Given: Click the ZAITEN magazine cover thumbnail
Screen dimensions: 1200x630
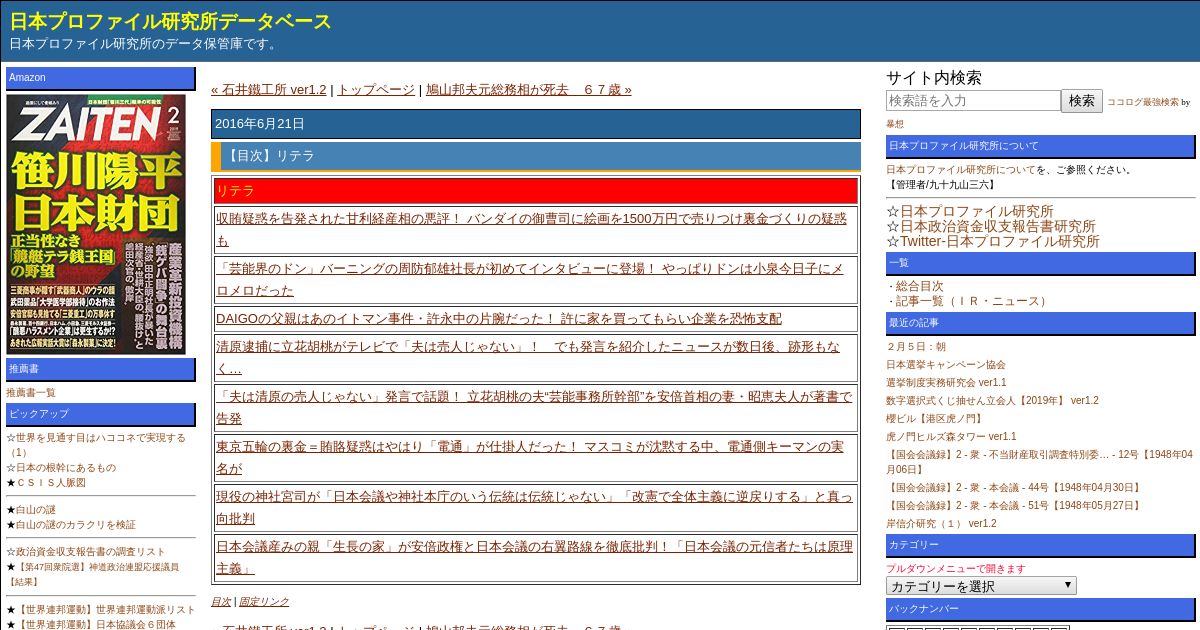Looking at the screenshot, I should [96, 224].
